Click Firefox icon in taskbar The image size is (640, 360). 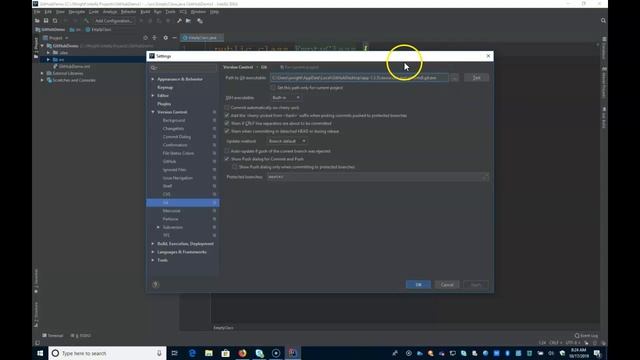(242, 353)
